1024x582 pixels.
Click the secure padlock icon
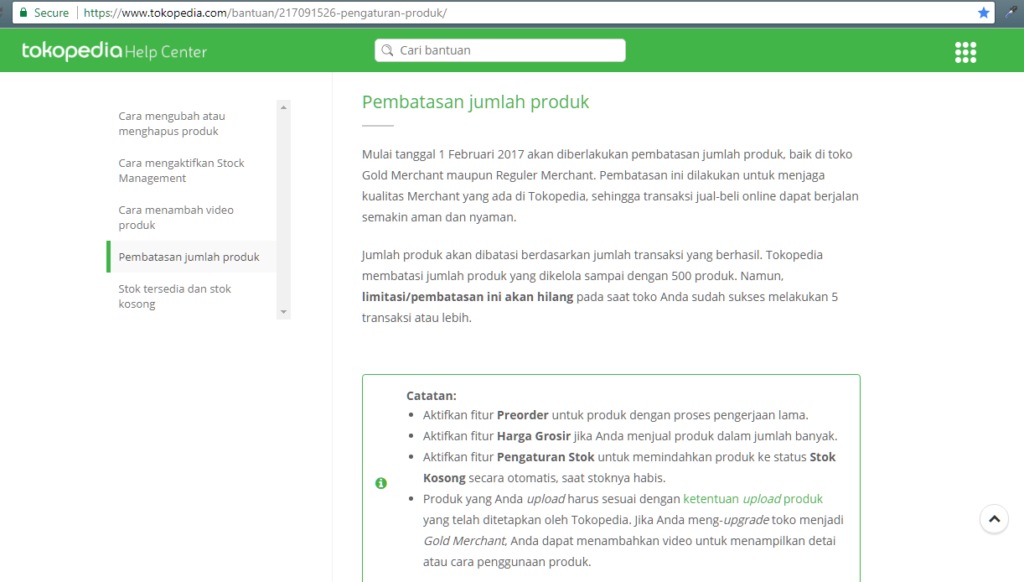tap(24, 12)
